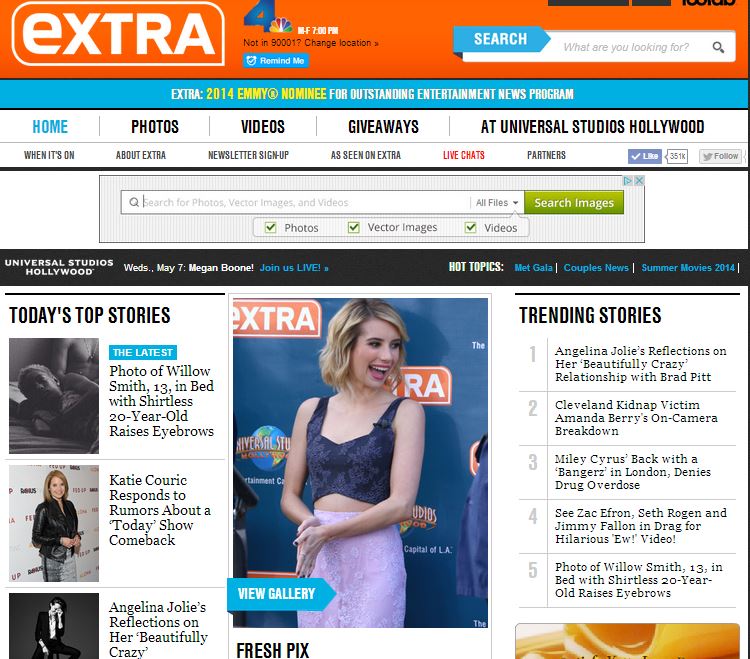Image resolution: width=750 pixels, height=659 pixels.
Task: Click the Twitter Follow button
Action: pyautogui.click(x=720, y=156)
